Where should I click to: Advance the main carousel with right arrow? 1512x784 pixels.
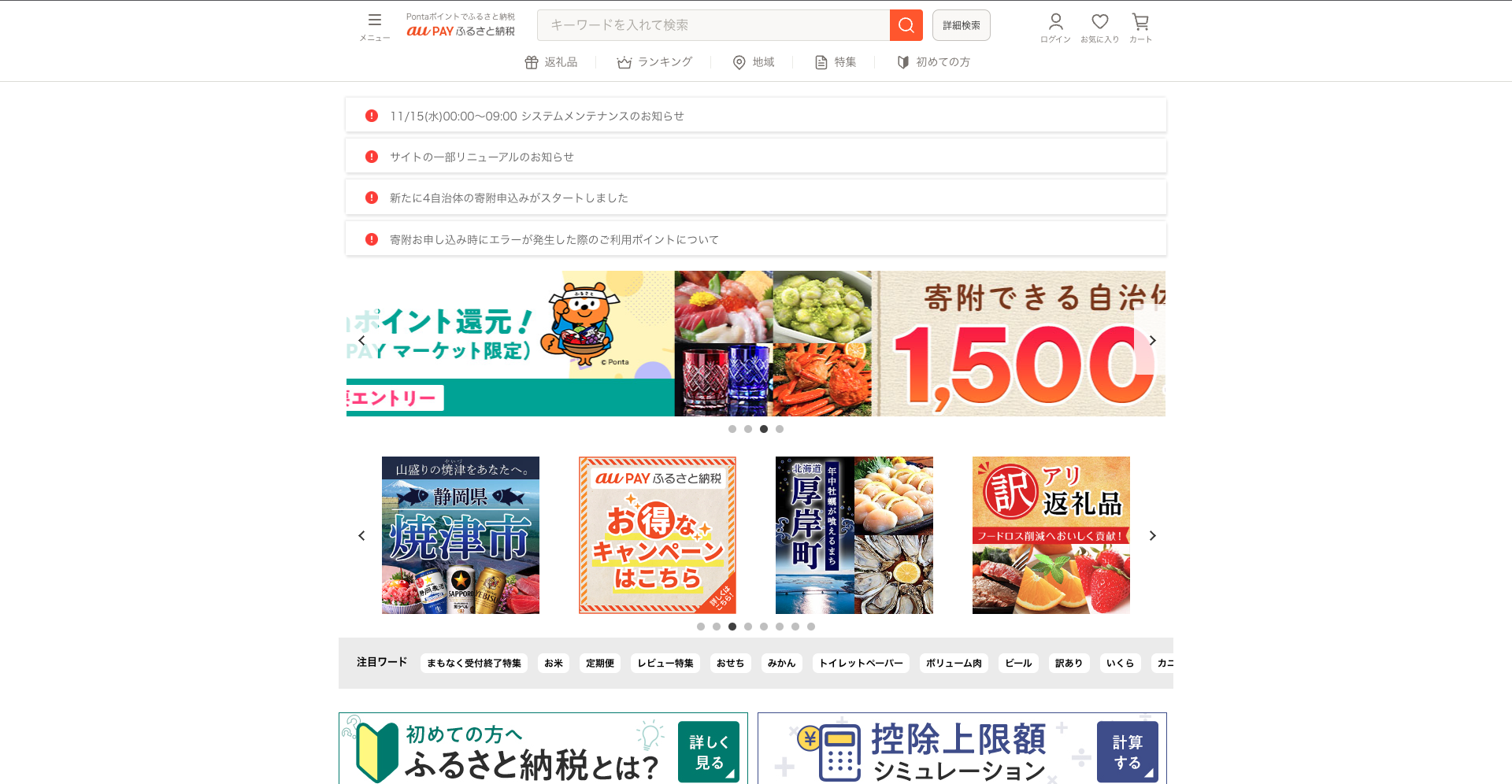click(1151, 340)
